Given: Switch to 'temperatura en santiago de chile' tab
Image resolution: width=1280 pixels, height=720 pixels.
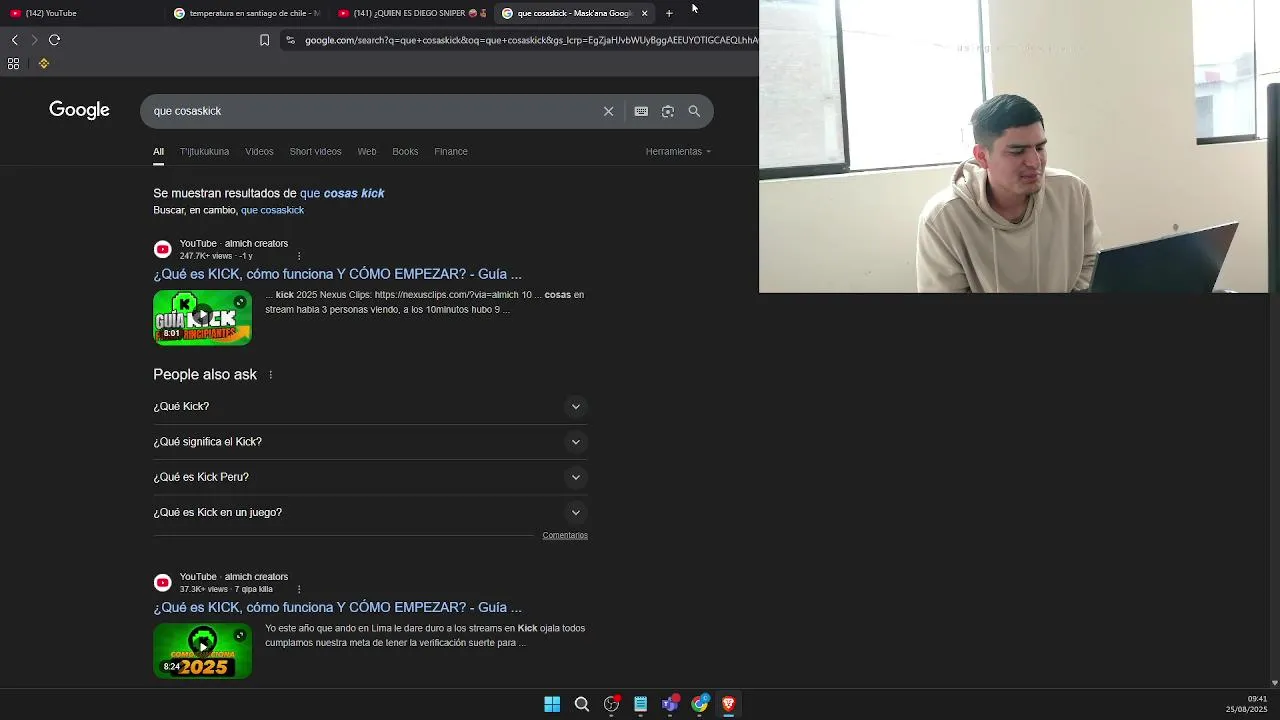Looking at the screenshot, I should pos(247,13).
